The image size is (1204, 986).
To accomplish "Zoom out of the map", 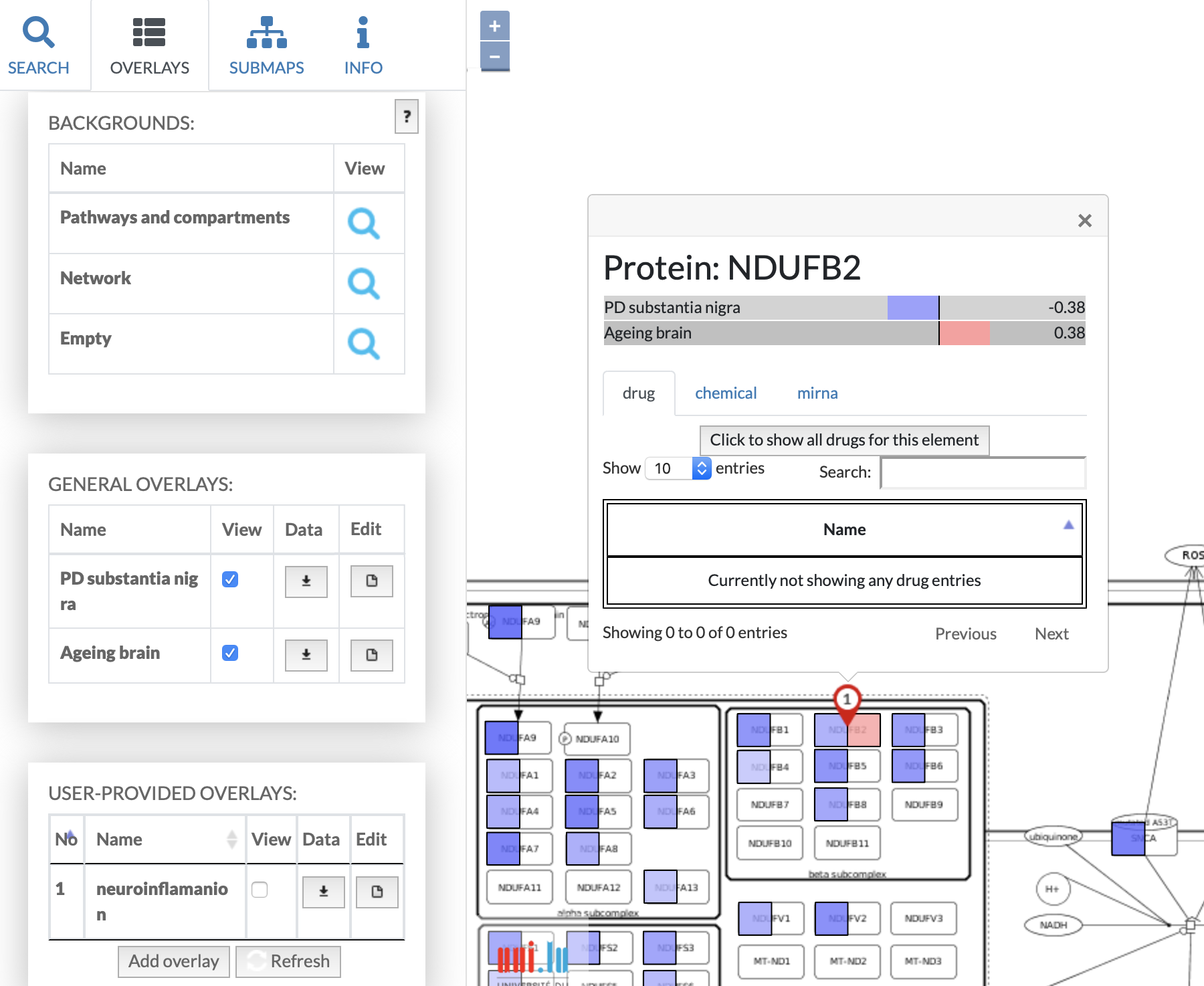I will (494, 56).
